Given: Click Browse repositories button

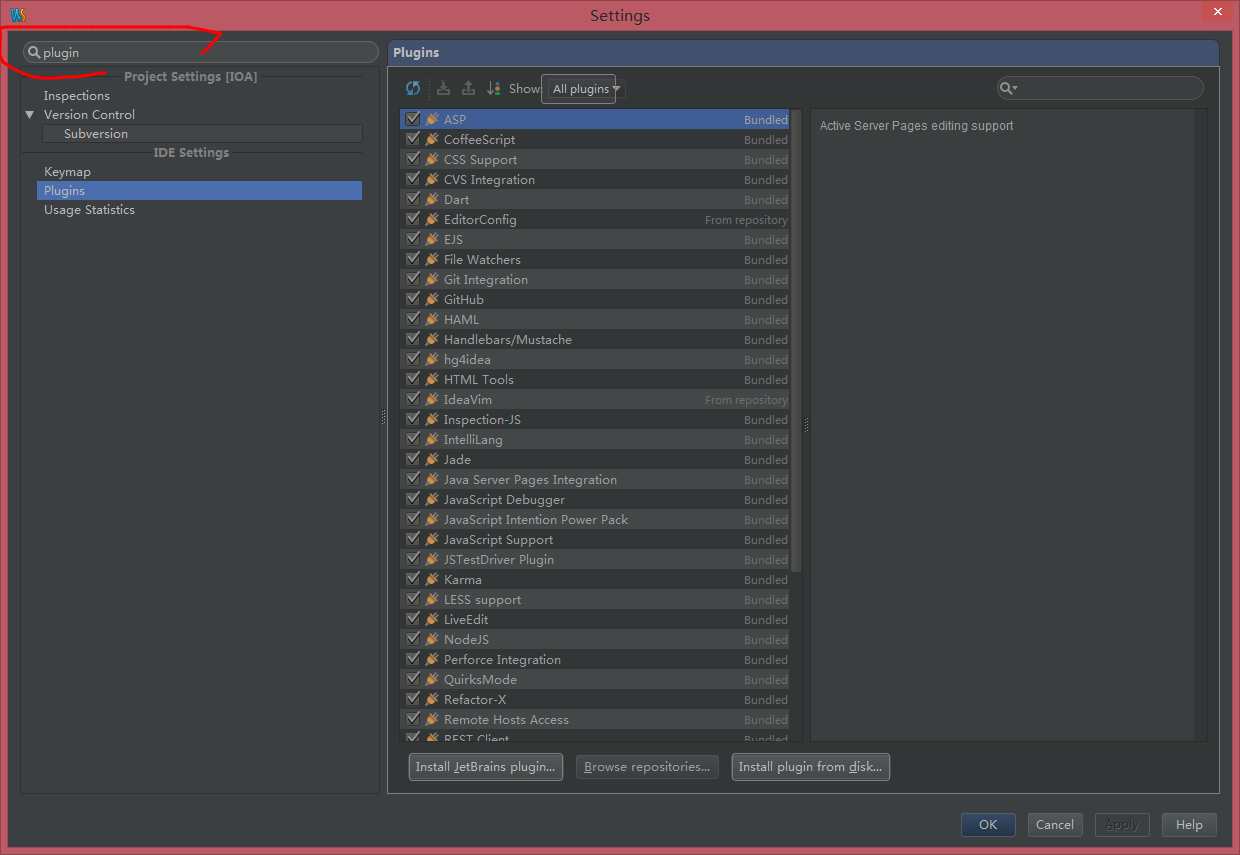Looking at the screenshot, I should [647, 767].
